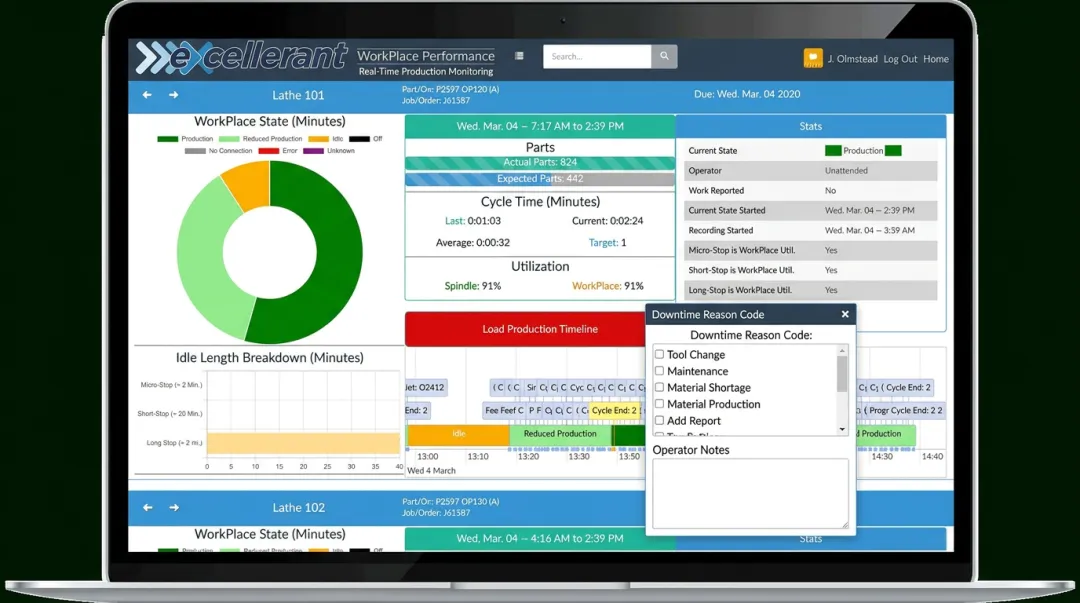Toggle Idle legend swatch in chart legend
The width and height of the screenshot is (1080, 603).
(318, 139)
